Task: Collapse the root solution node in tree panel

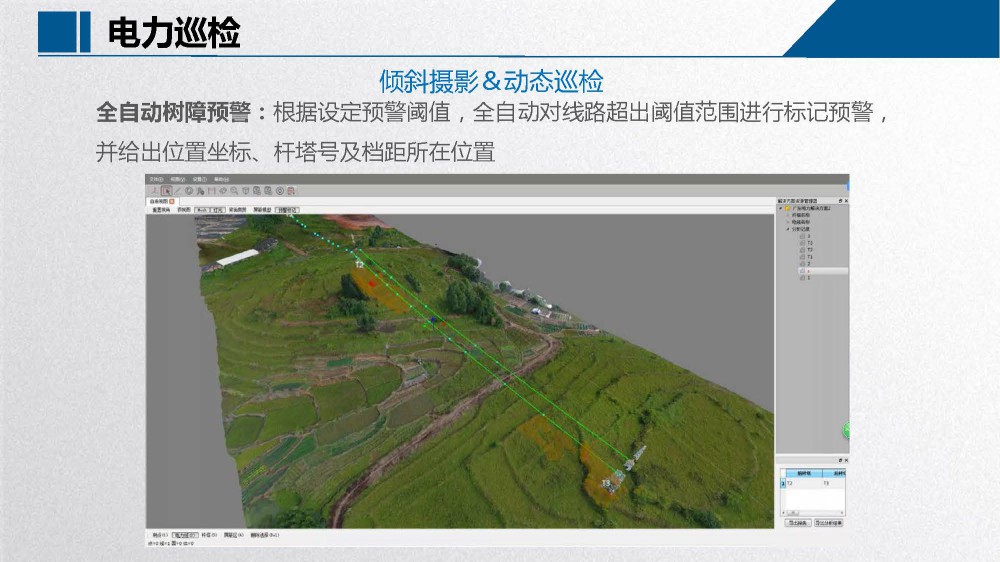Action: click(x=780, y=209)
